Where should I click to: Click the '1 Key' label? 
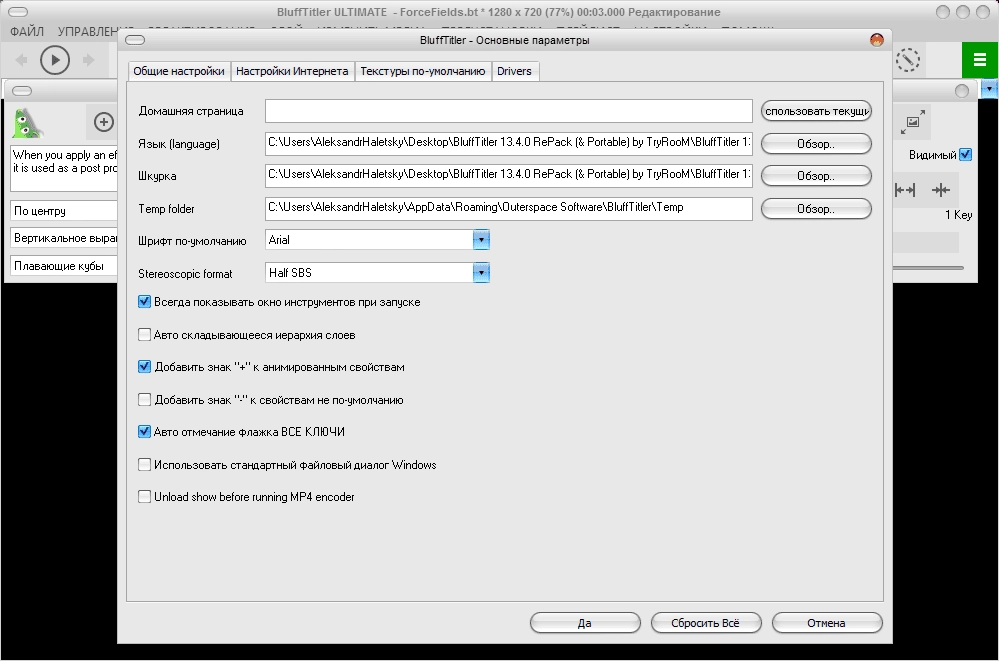[958, 215]
